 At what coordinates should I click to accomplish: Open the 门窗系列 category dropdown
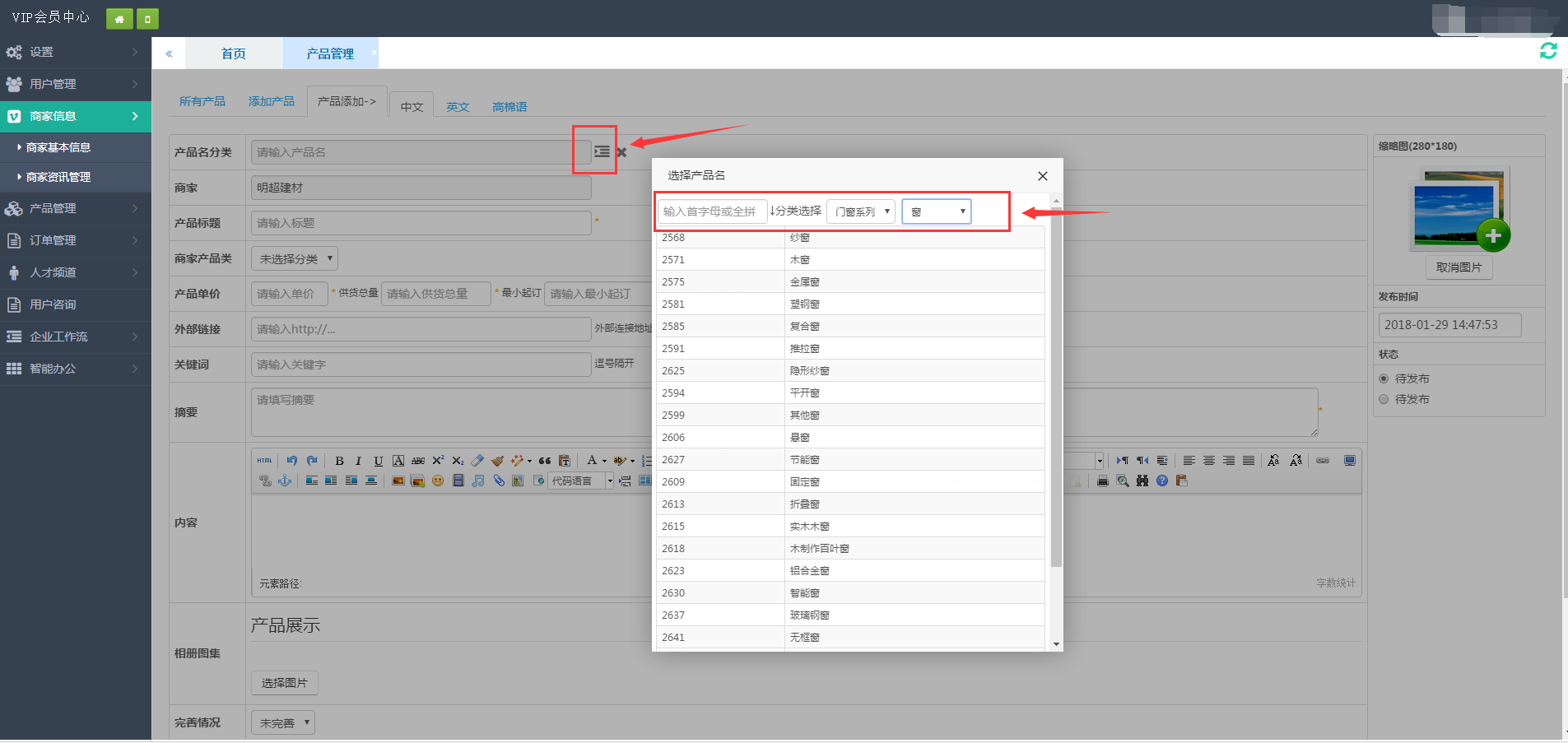point(861,211)
